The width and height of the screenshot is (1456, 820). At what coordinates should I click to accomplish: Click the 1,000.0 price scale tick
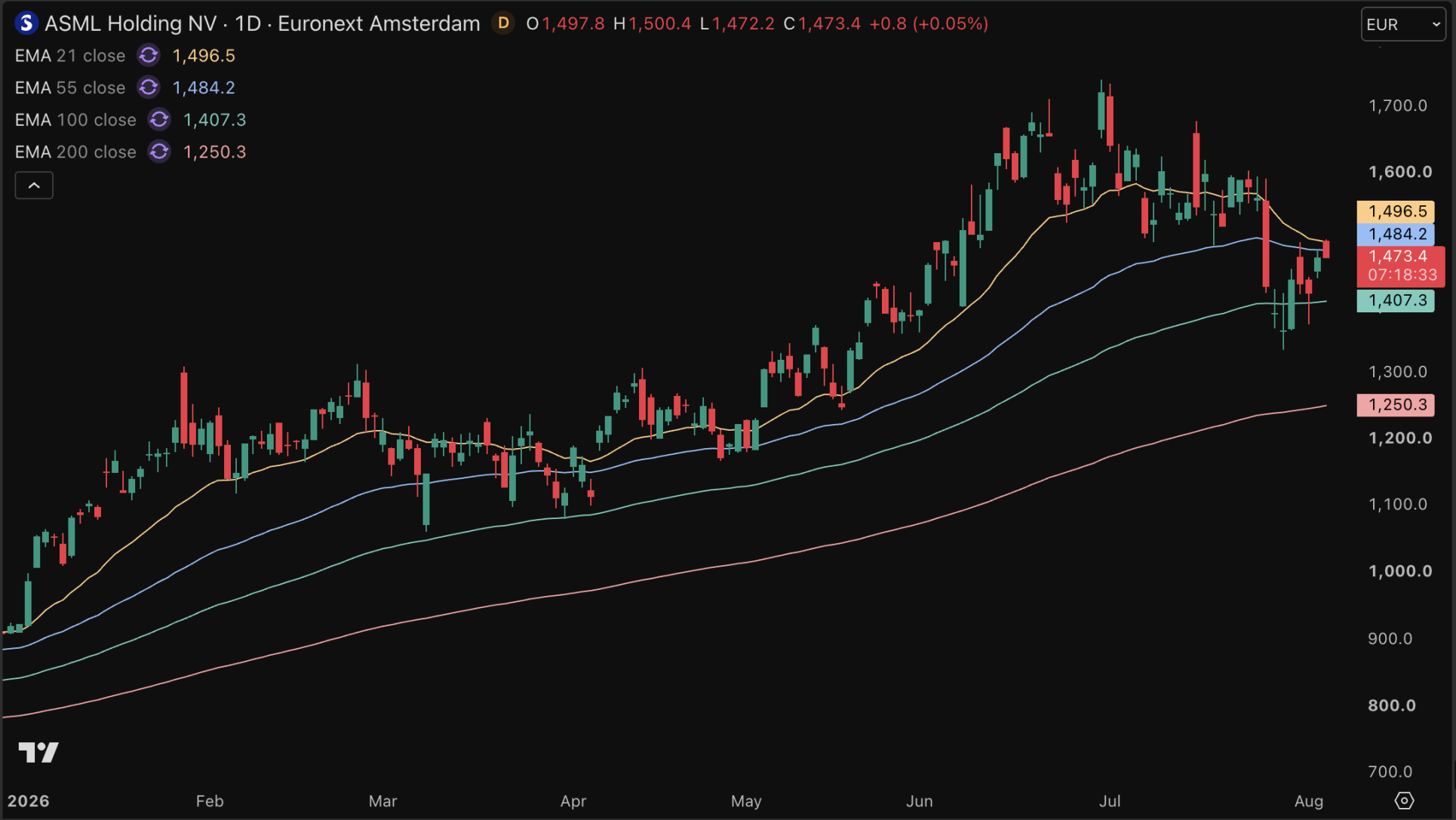pos(1400,571)
